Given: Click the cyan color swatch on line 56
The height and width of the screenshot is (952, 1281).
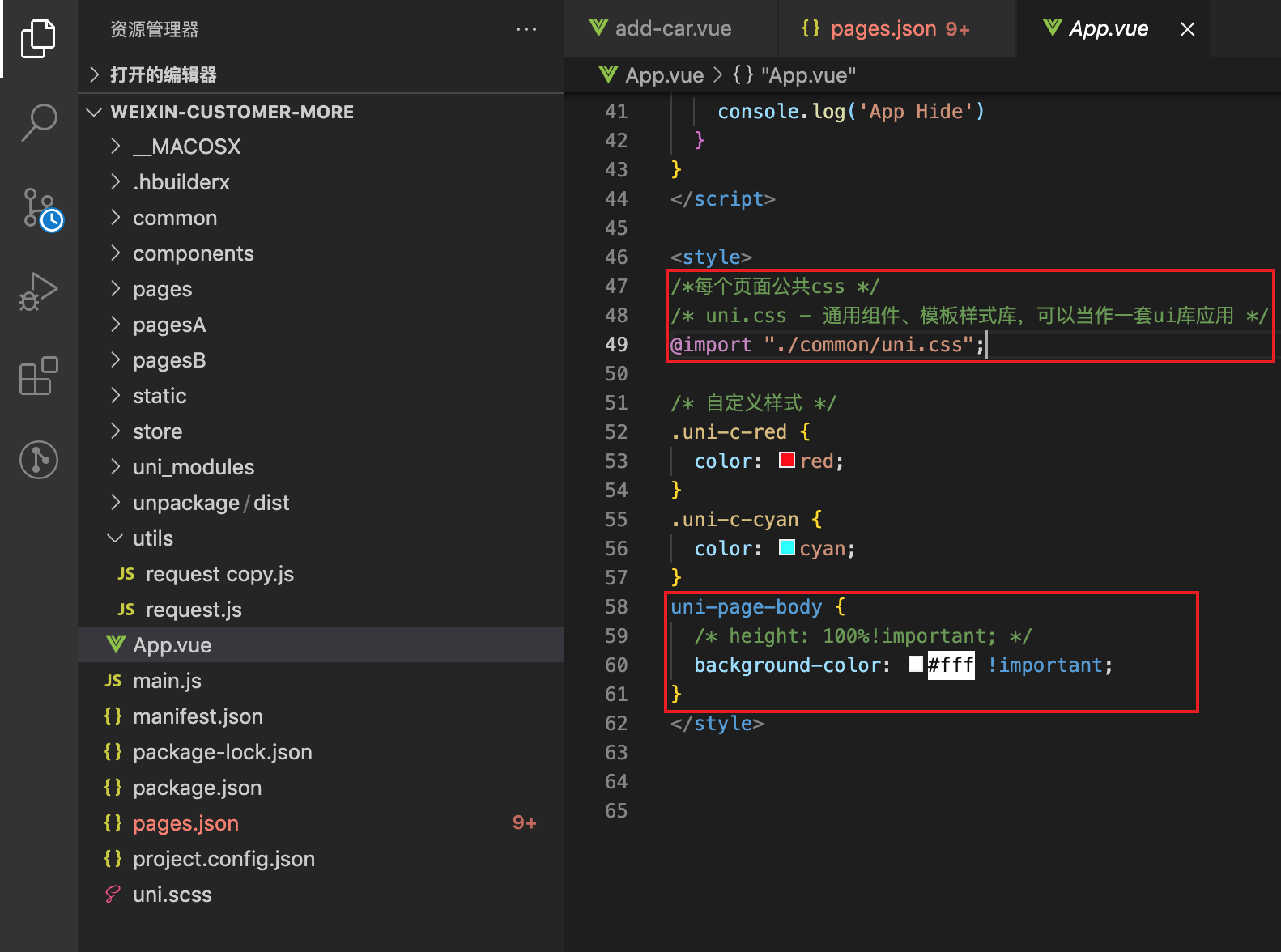Looking at the screenshot, I should click(x=786, y=547).
